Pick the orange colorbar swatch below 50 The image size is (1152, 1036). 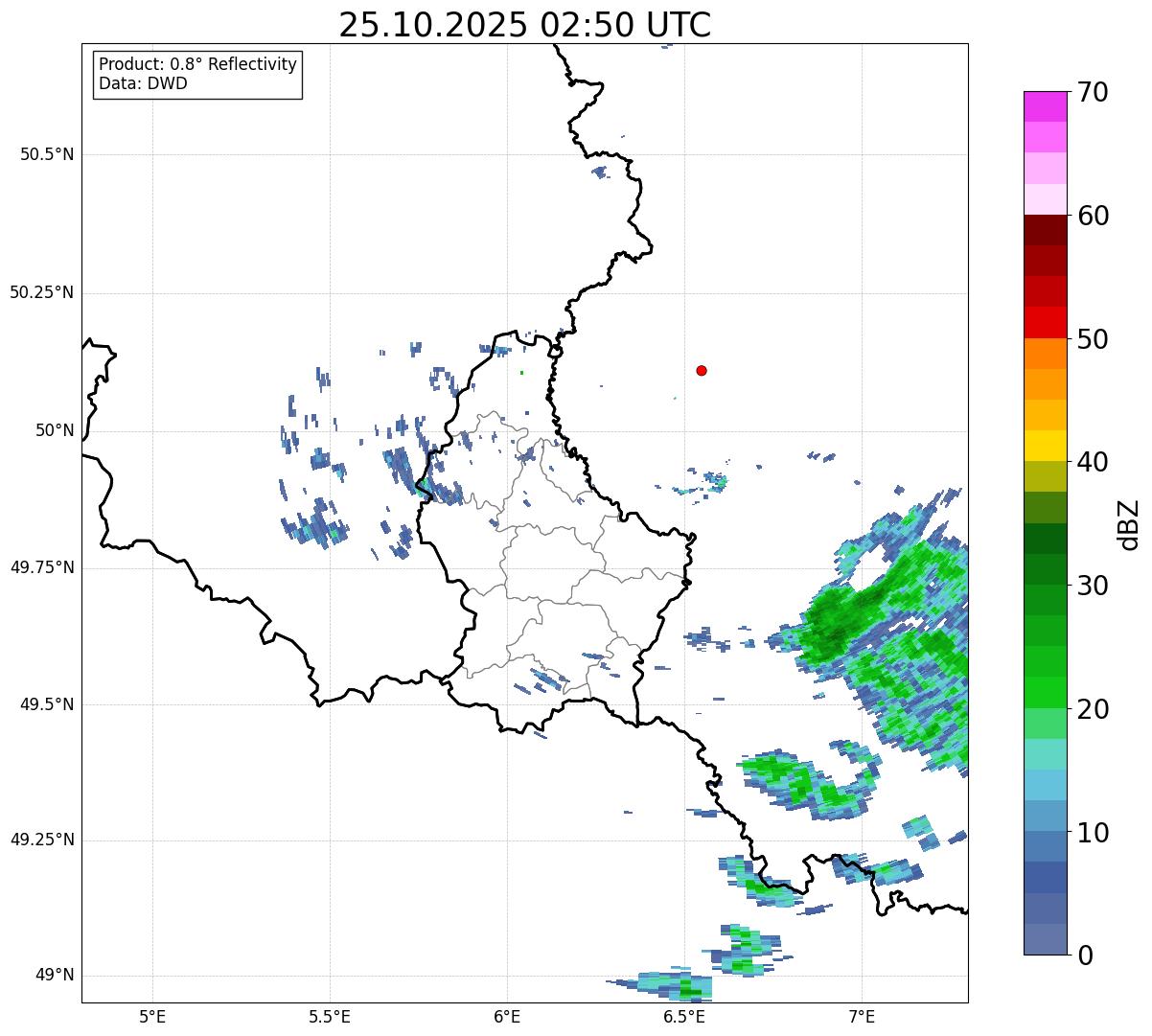1045,354
